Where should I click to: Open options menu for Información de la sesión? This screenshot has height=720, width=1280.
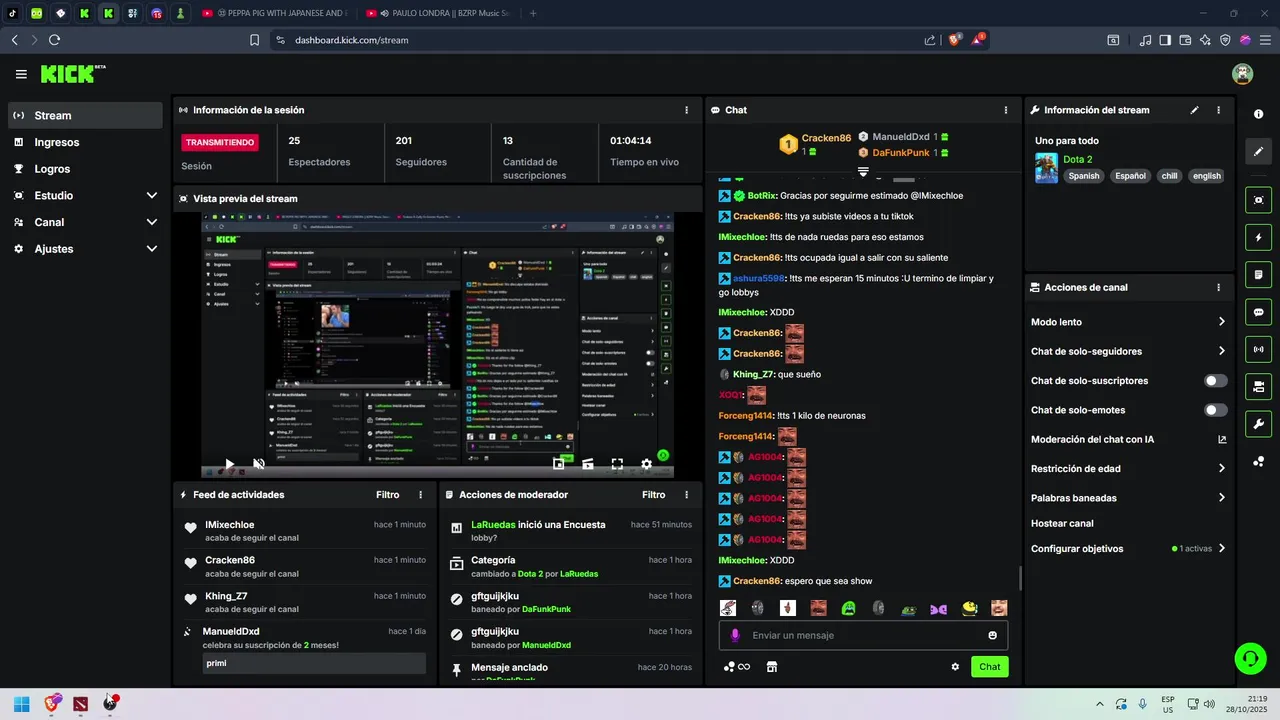click(686, 110)
